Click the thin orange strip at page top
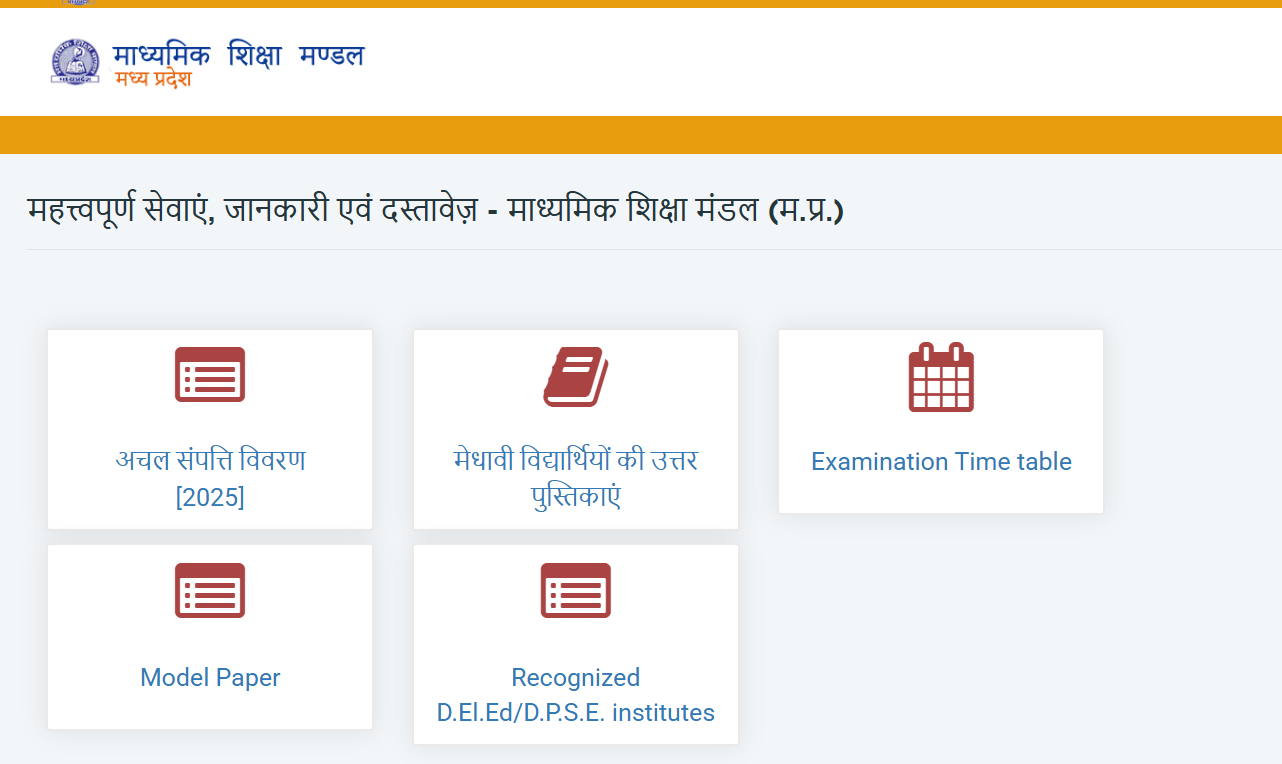 [x=640, y=3]
